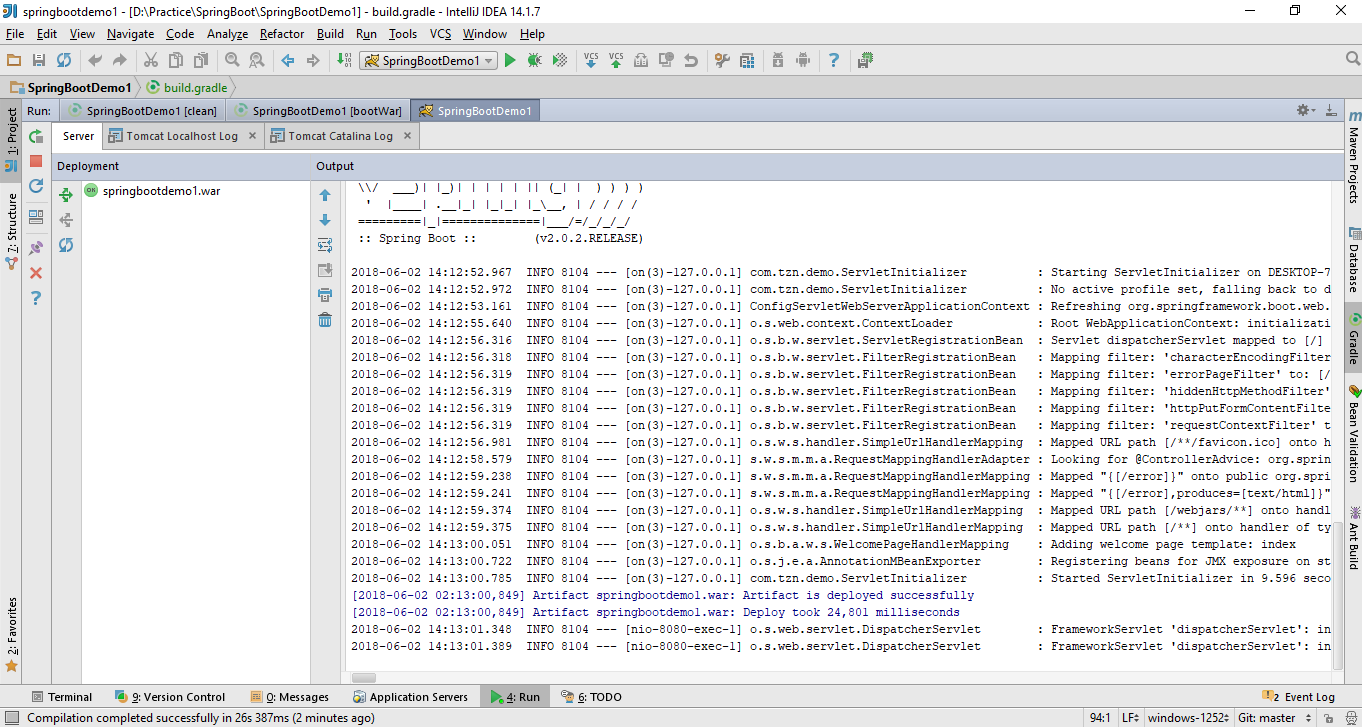Viewport: 1362px width, 727px height.
Task: Stop the running Tomcat server
Action: pyautogui.click(x=35, y=162)
